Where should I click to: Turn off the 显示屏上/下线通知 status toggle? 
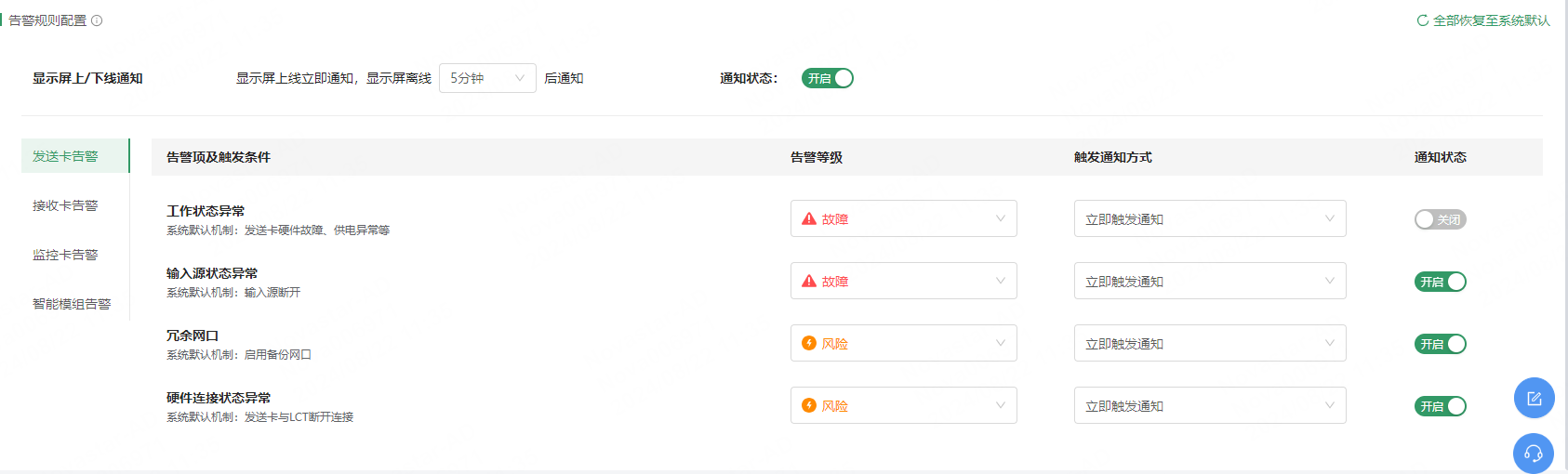[x=827, y=78]
